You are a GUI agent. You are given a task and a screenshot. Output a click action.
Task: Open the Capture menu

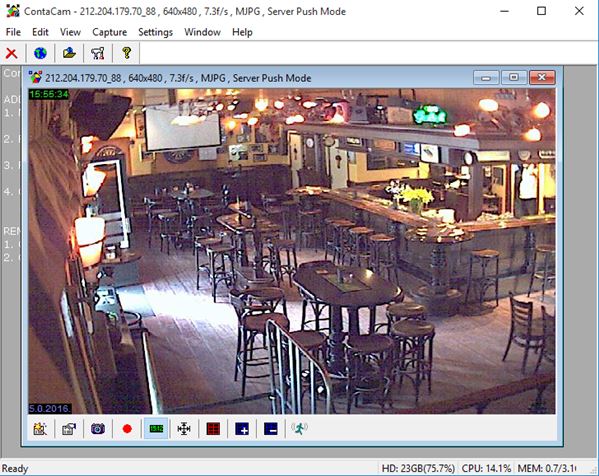click(x=110, y=32)
